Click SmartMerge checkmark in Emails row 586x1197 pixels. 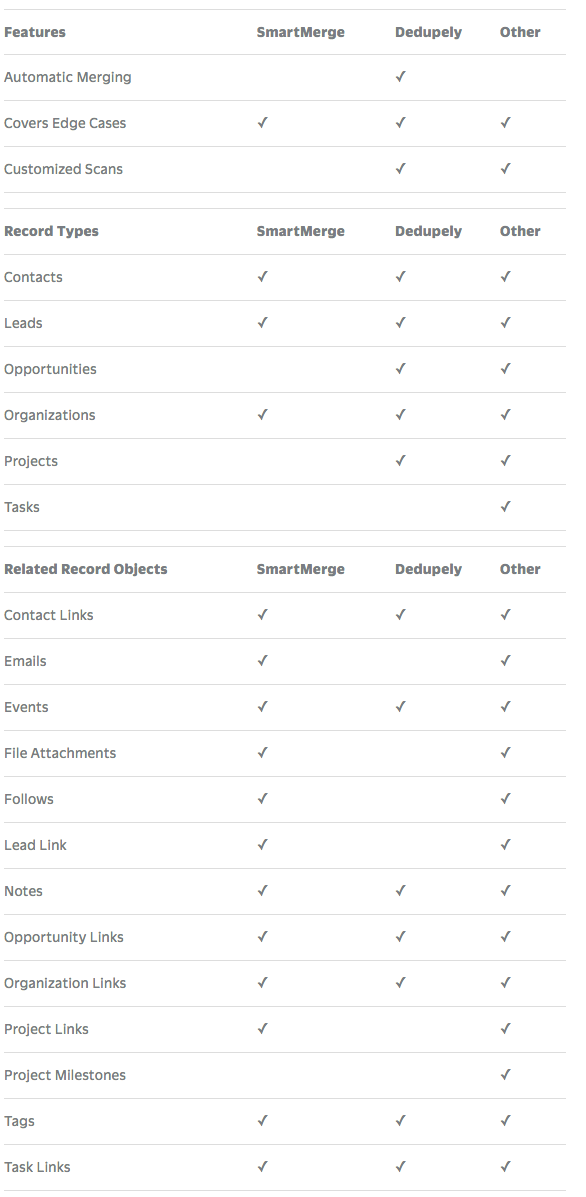(x=262, y=660)
